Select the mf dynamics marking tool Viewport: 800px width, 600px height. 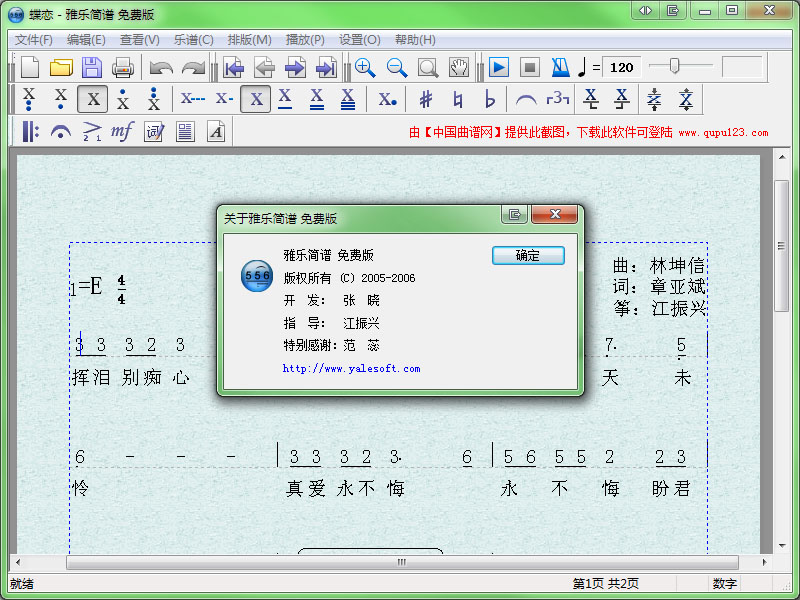click(122, 131)
